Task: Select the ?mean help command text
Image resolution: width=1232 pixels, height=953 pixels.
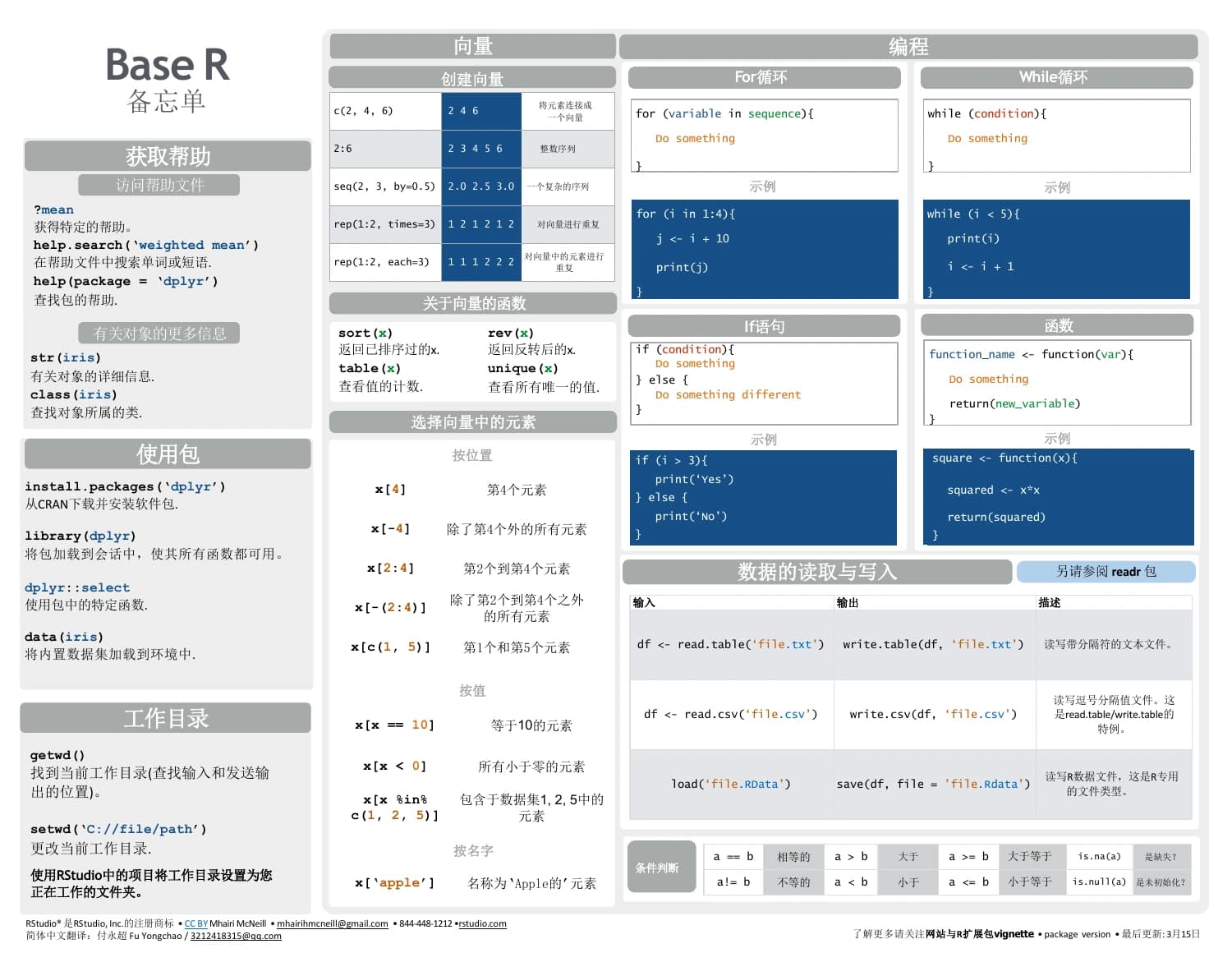Action: click(x=53, y=209)
